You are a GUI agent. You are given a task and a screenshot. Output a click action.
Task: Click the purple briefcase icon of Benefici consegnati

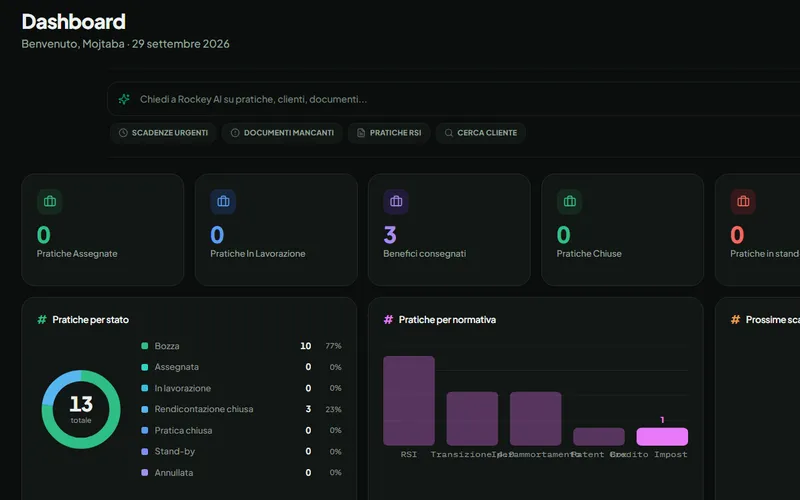coord(396,201)
